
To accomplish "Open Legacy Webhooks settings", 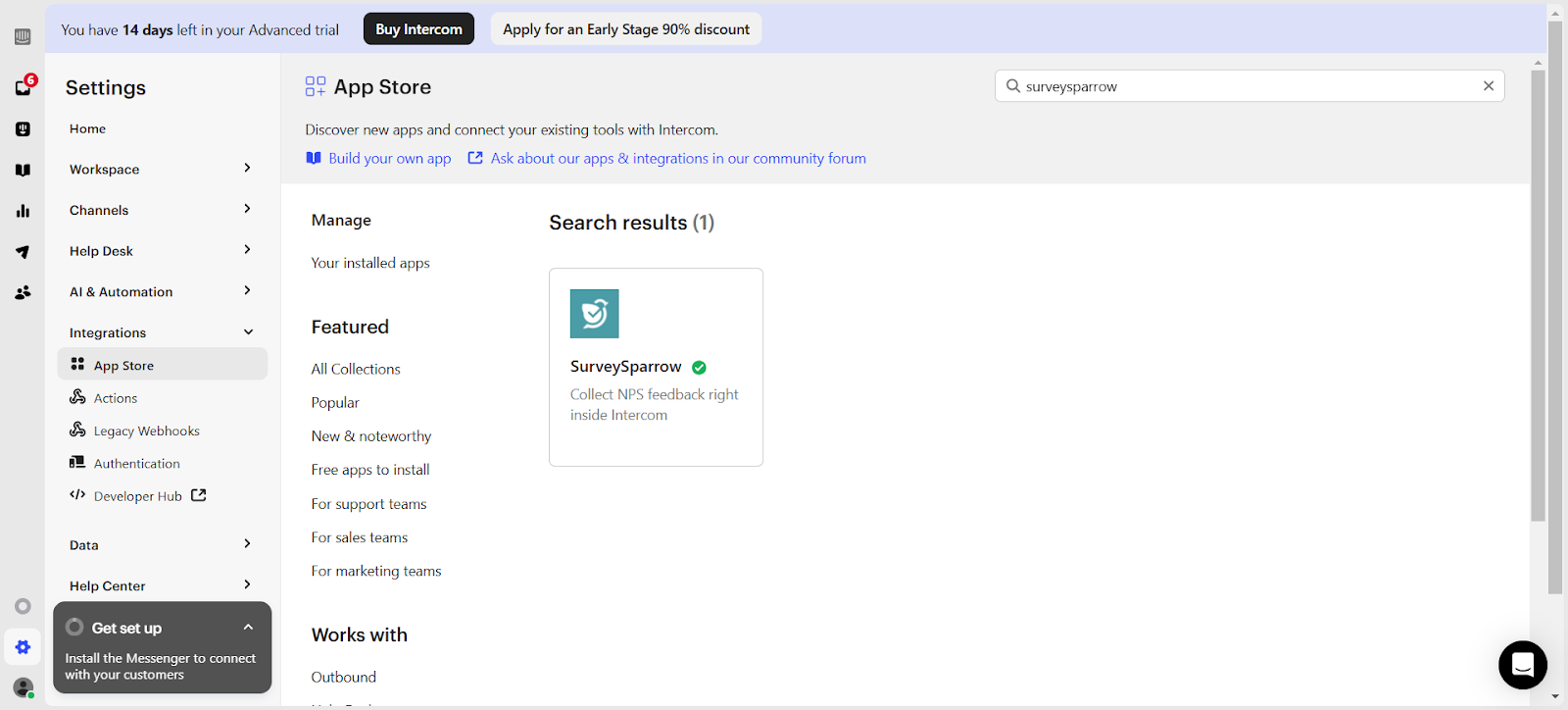I will click(x=146, y=431).
